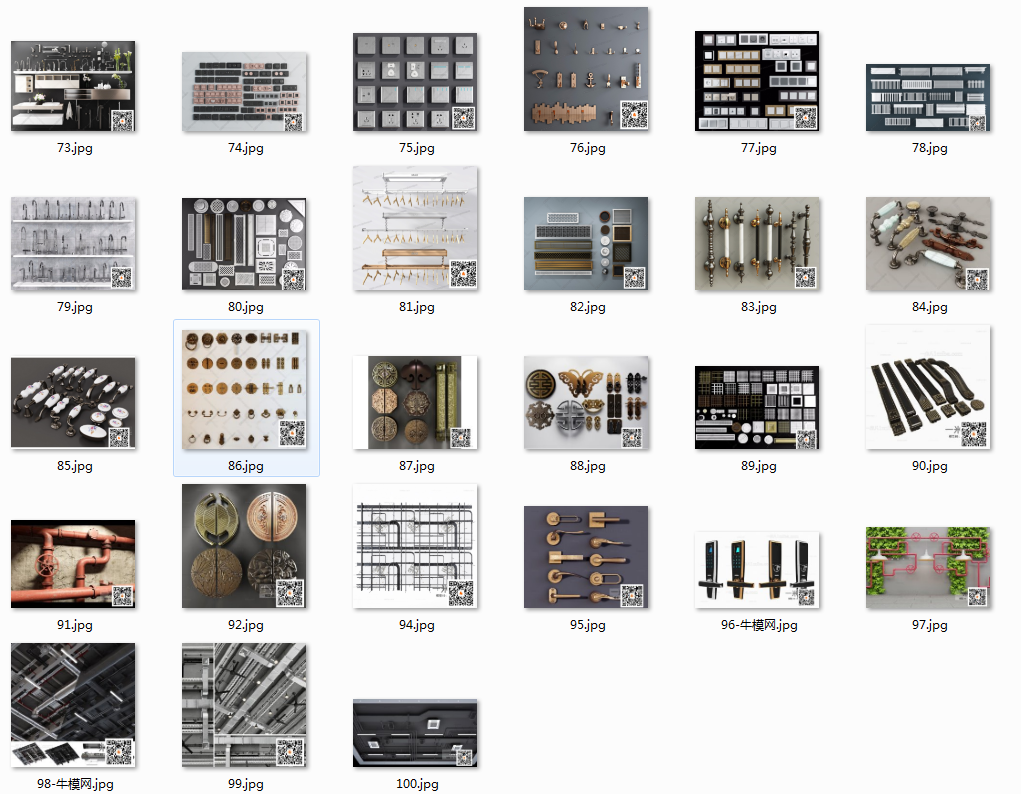Open the 75.jpg wall switches image
This screenshot has height=794, width=1021.
click(415, 82)
